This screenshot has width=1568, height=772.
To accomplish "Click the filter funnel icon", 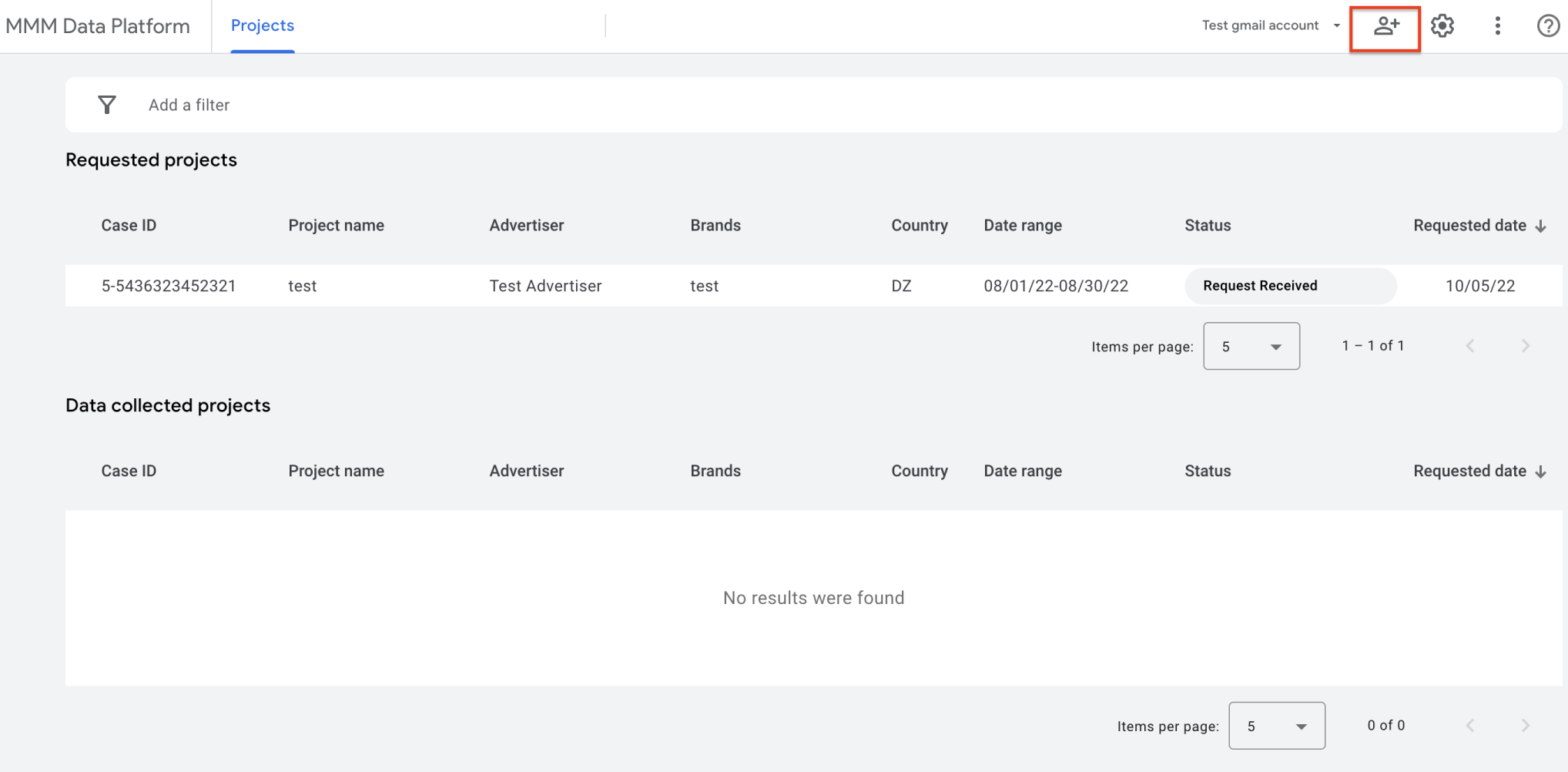I will point(107,105).
